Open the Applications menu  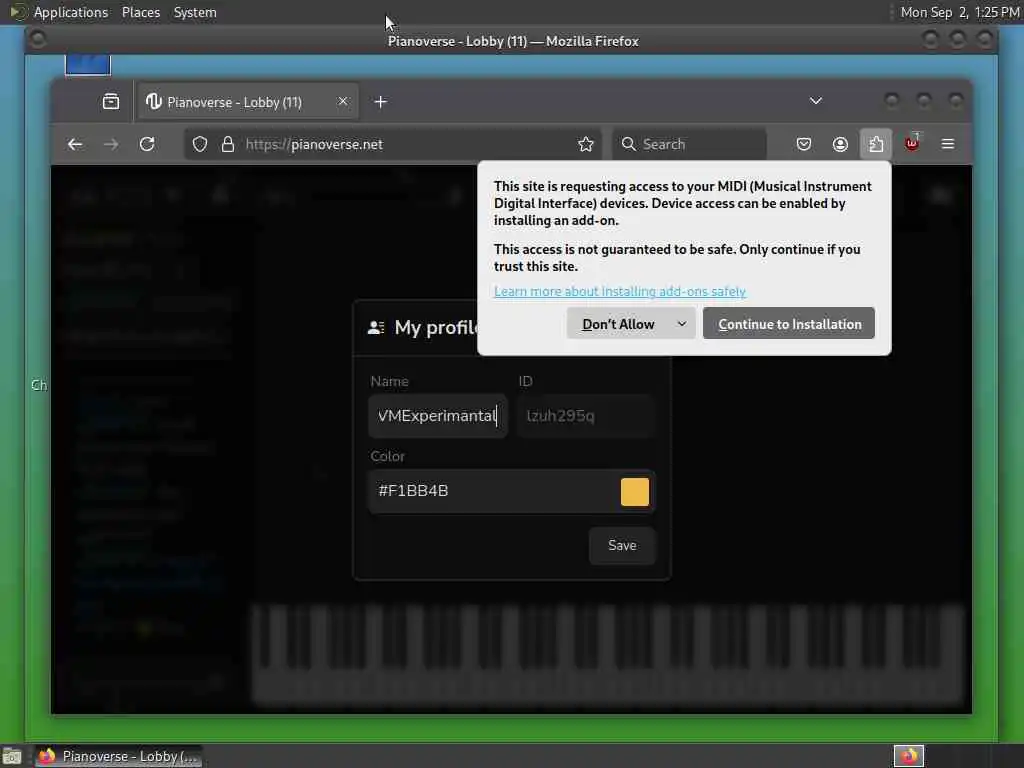(71, 12)
